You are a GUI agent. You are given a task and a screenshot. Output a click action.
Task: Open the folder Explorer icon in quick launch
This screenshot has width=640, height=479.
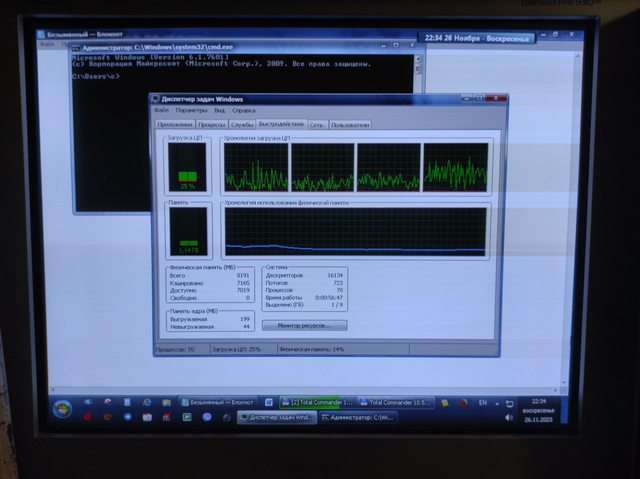167,403
